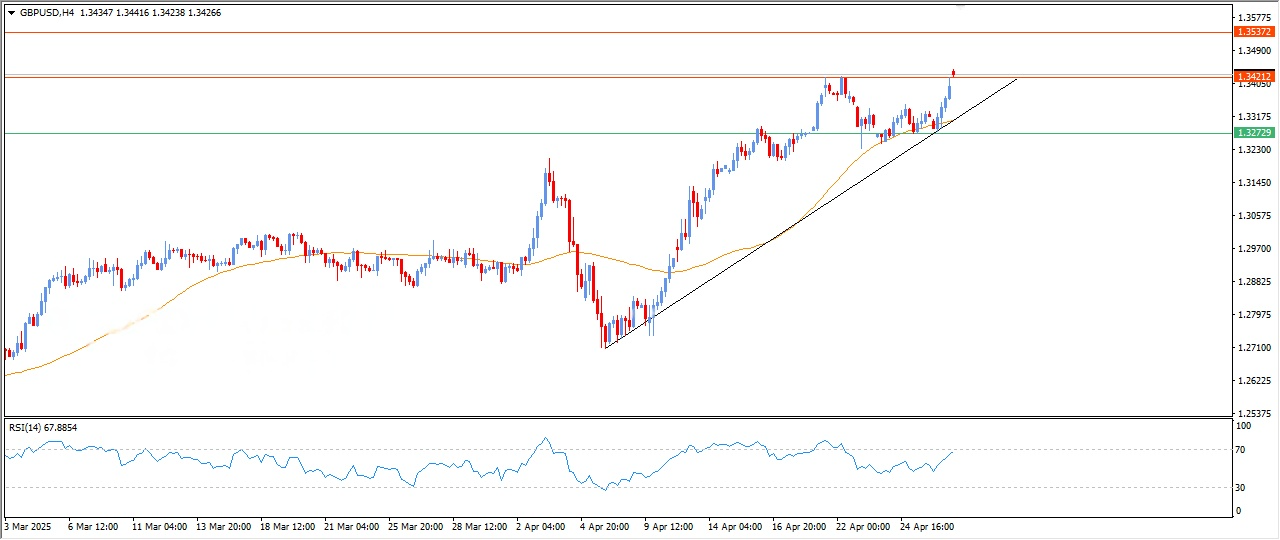Select the red 1.35372 price label

[1254, 32]
